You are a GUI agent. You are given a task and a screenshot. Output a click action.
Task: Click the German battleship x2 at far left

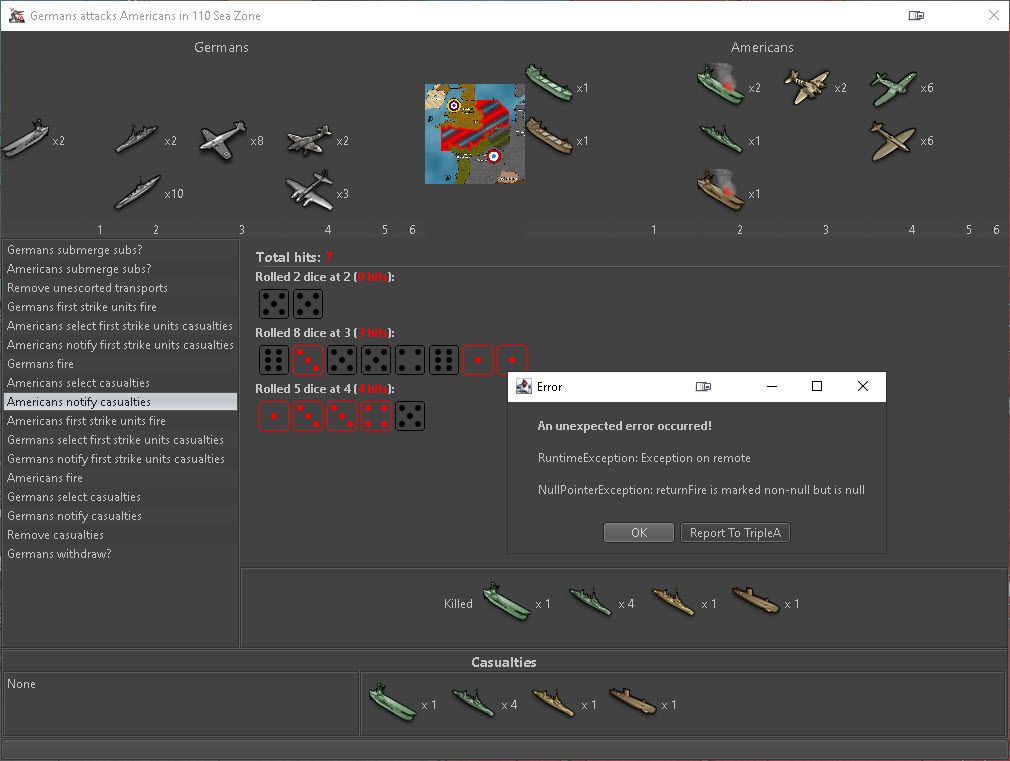pyautogui.click(x=26, y=139)
